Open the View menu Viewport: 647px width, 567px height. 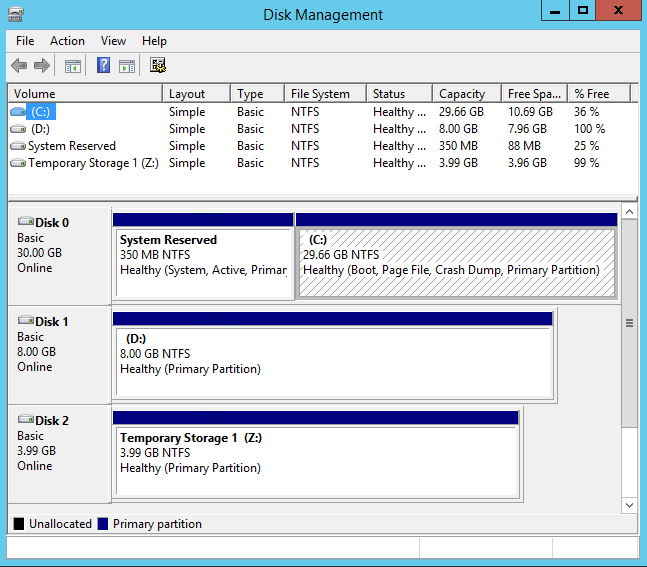click(x=113, y=41)
